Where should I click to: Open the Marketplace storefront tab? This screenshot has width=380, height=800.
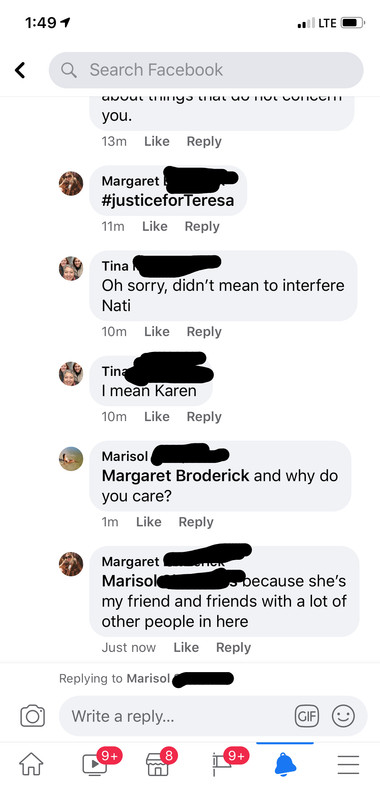point(157,765)
